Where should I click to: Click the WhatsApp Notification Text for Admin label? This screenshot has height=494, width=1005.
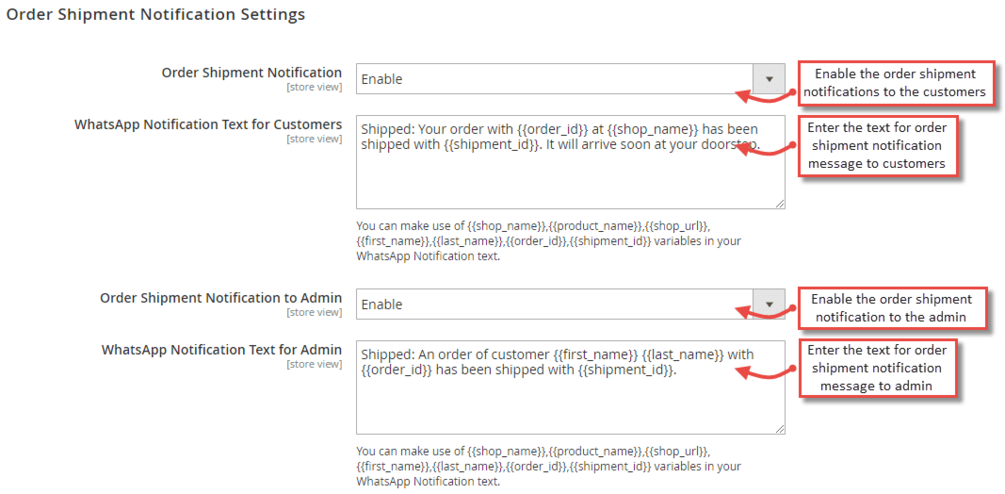[x=221, y=350]
